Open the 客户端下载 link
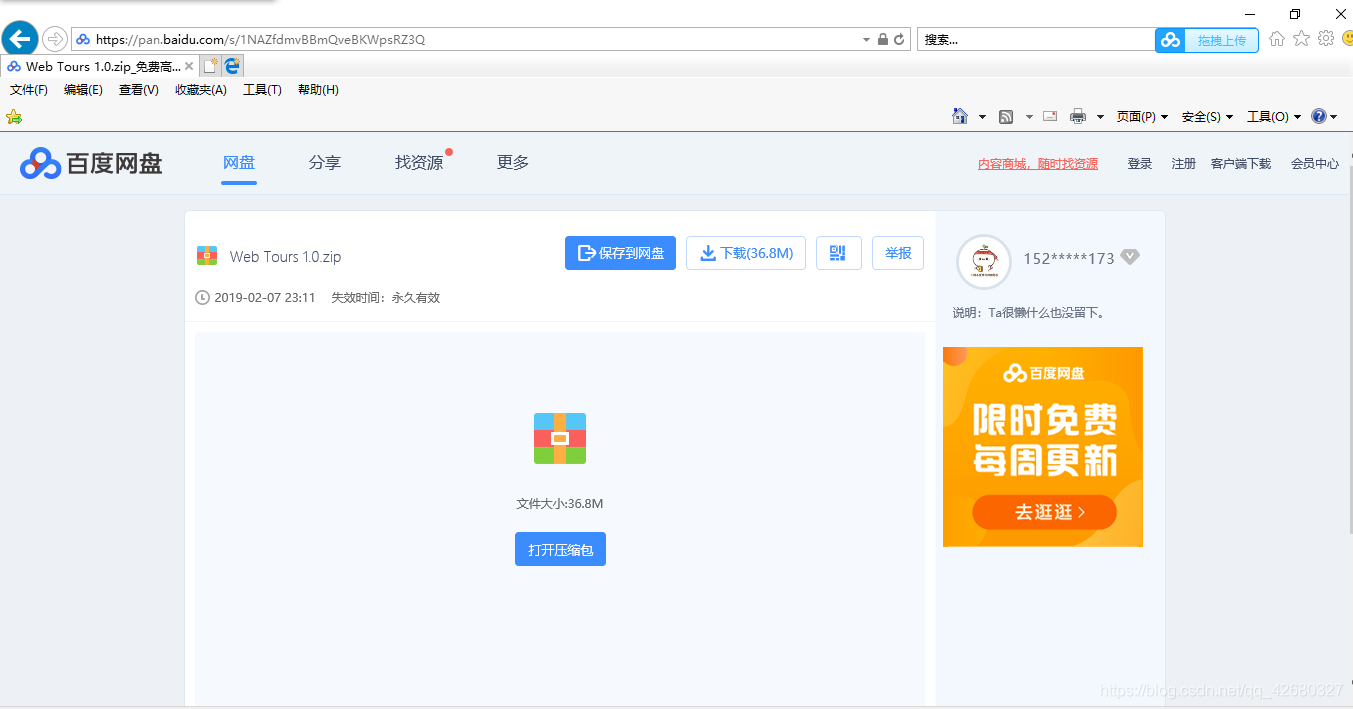Viewport: 1353px width, 709px height. [x=1241, y=164]
